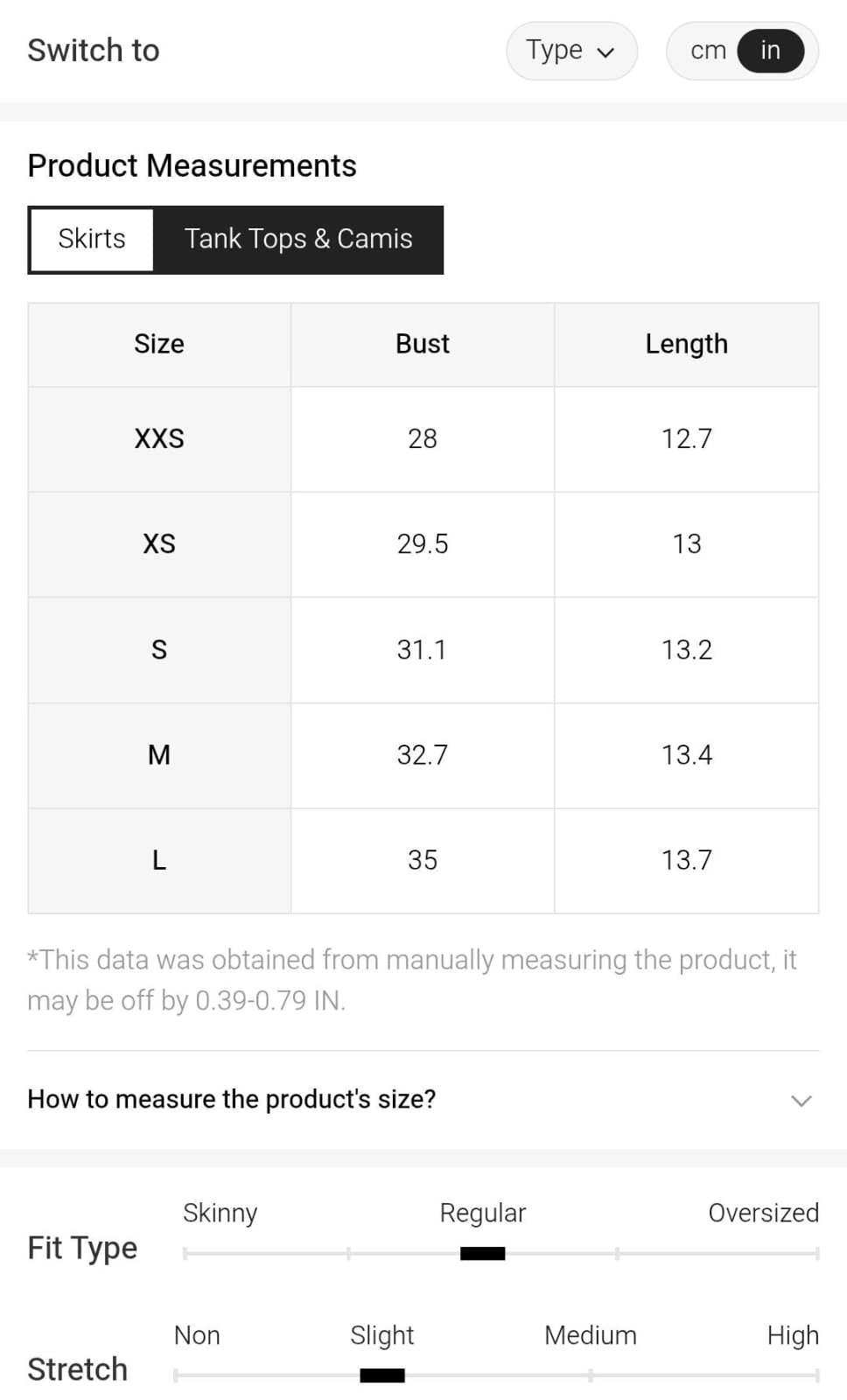The image size is (847, 1400).
Task: Click the Fit Type Regular marker
Action: 482,1254
